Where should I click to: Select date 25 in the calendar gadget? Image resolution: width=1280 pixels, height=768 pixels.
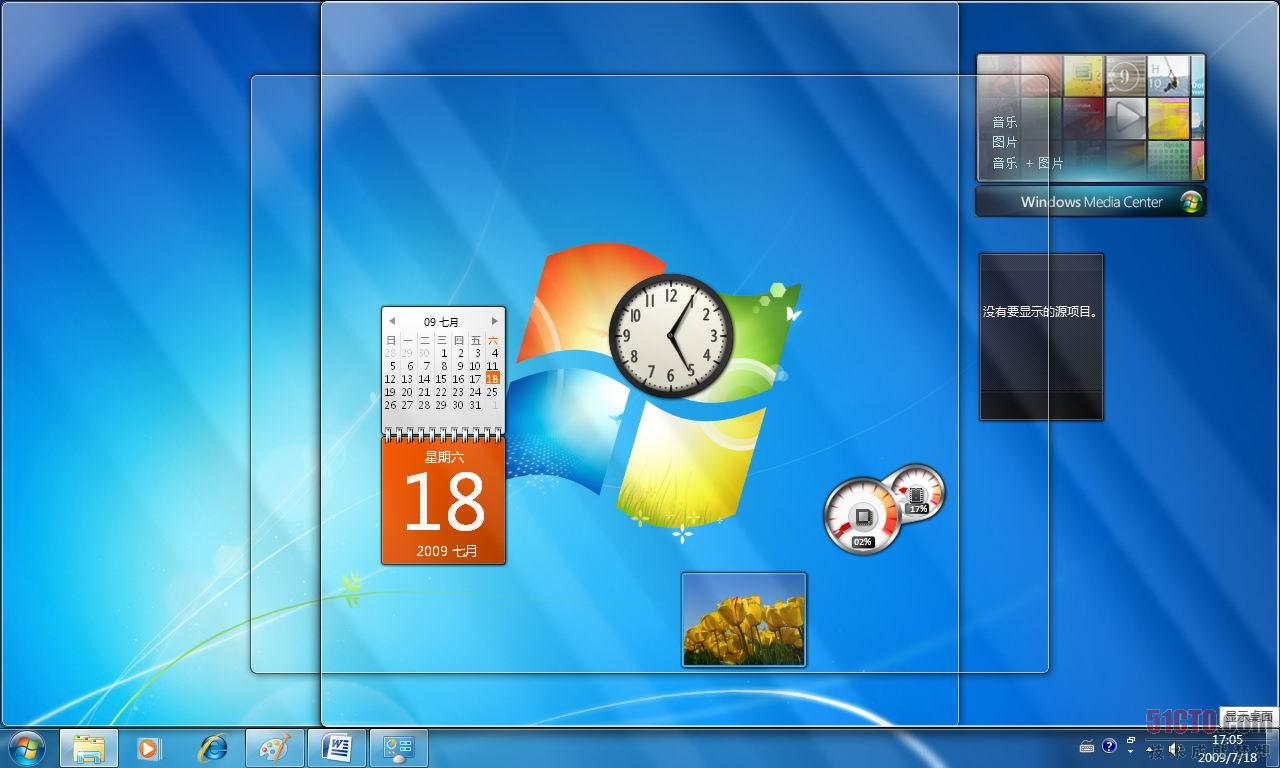492,392
